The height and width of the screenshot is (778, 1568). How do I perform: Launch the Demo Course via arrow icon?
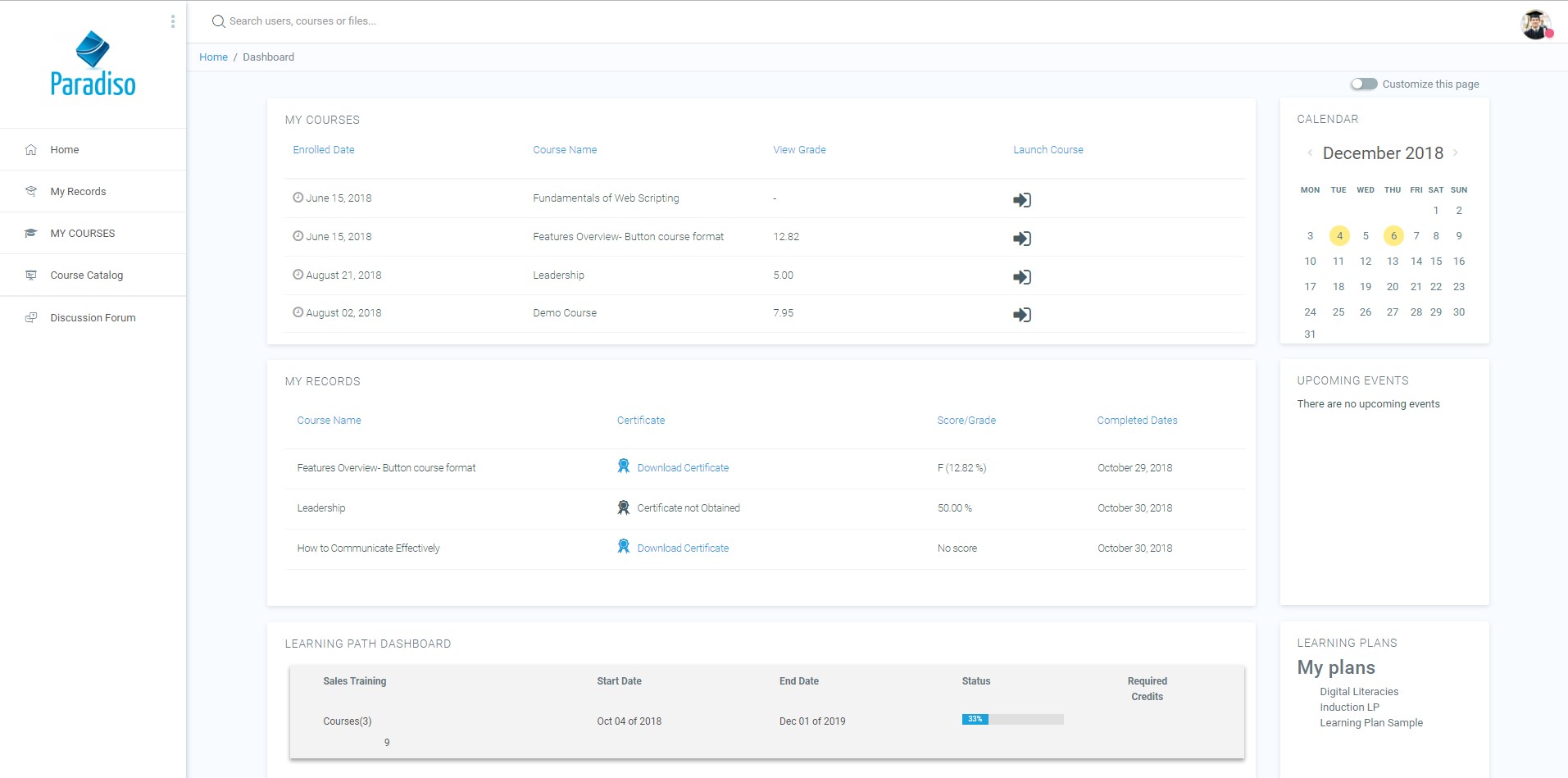pyautogui.click(x=1021, y=315)
